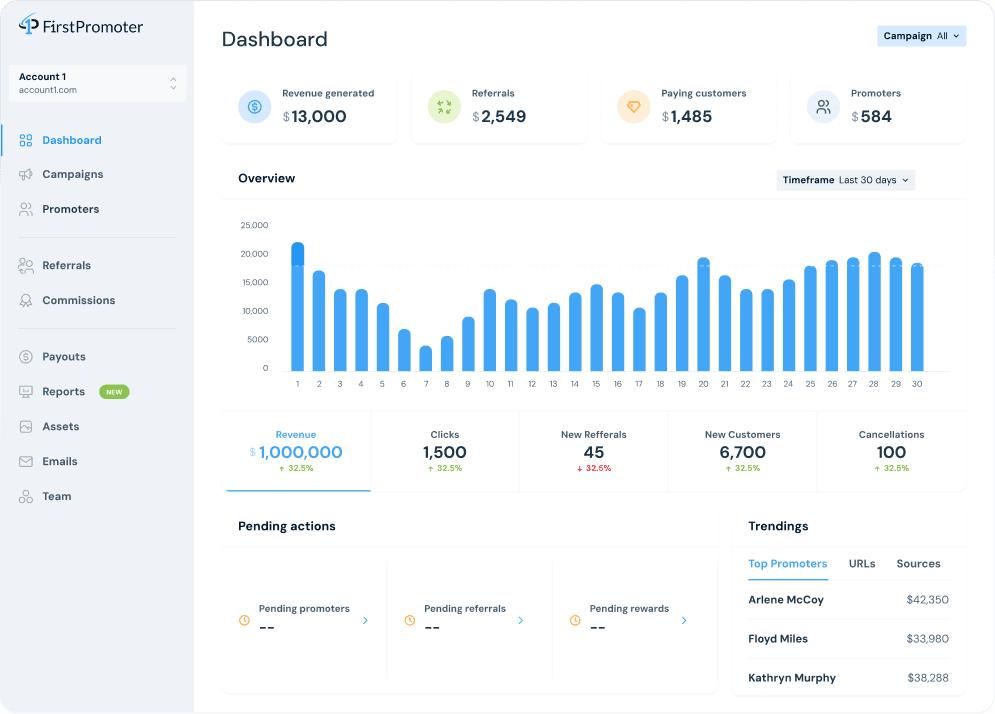The image size is (995, 714).
Task: Open Team from the sidebar
Action: [x=56, y=496]
